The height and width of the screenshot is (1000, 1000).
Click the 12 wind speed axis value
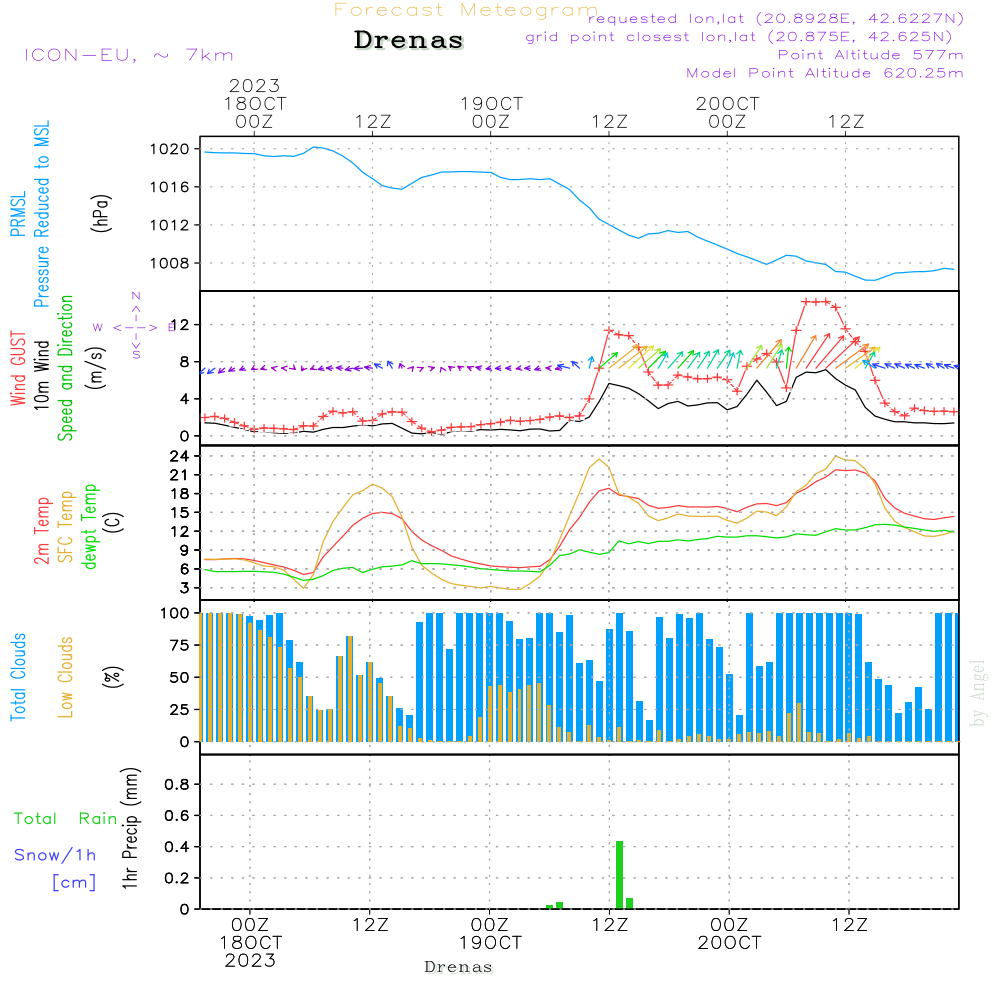[x=179, y=325]
